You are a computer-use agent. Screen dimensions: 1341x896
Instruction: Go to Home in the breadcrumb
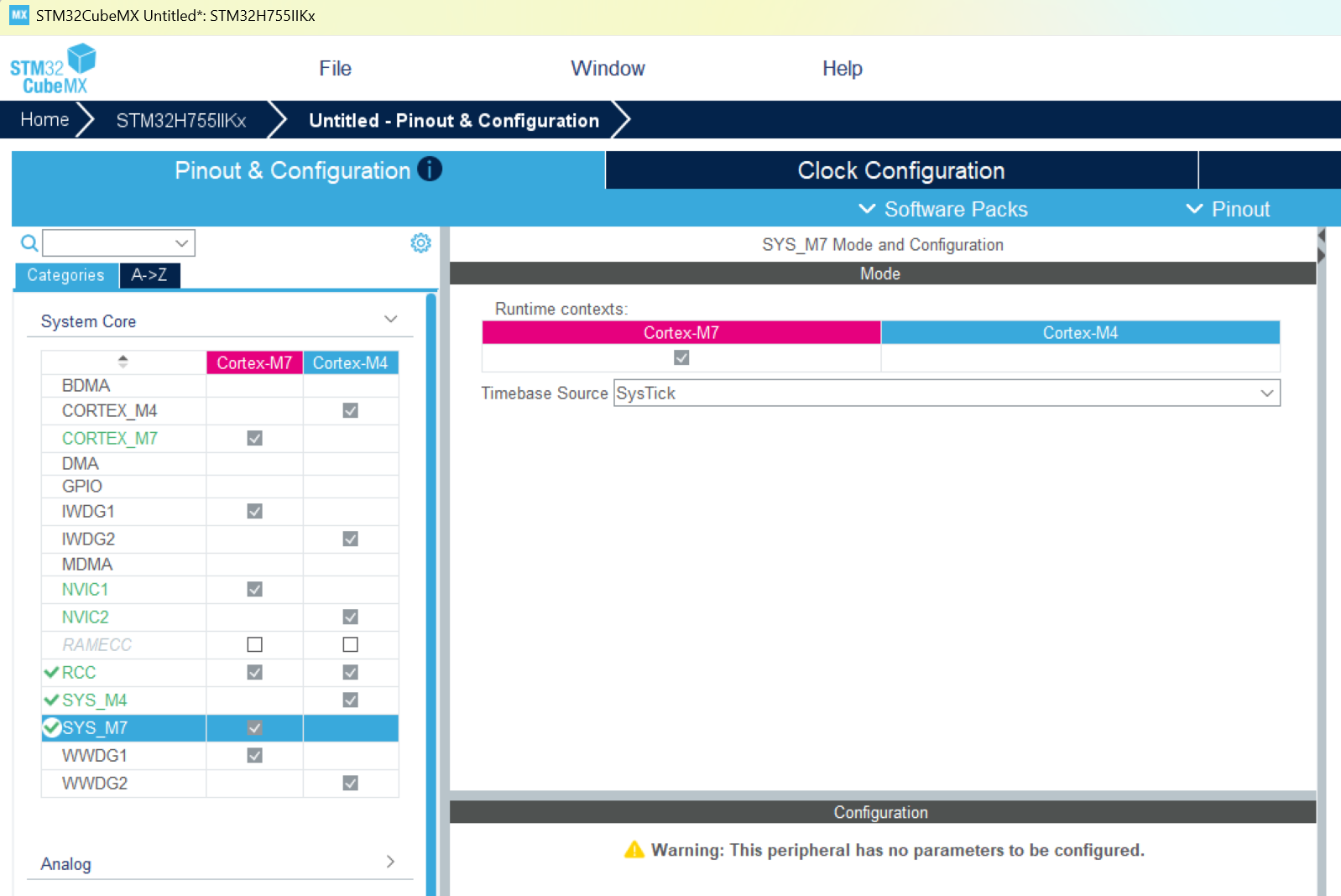pyautogui.click(x=44, y=119)
